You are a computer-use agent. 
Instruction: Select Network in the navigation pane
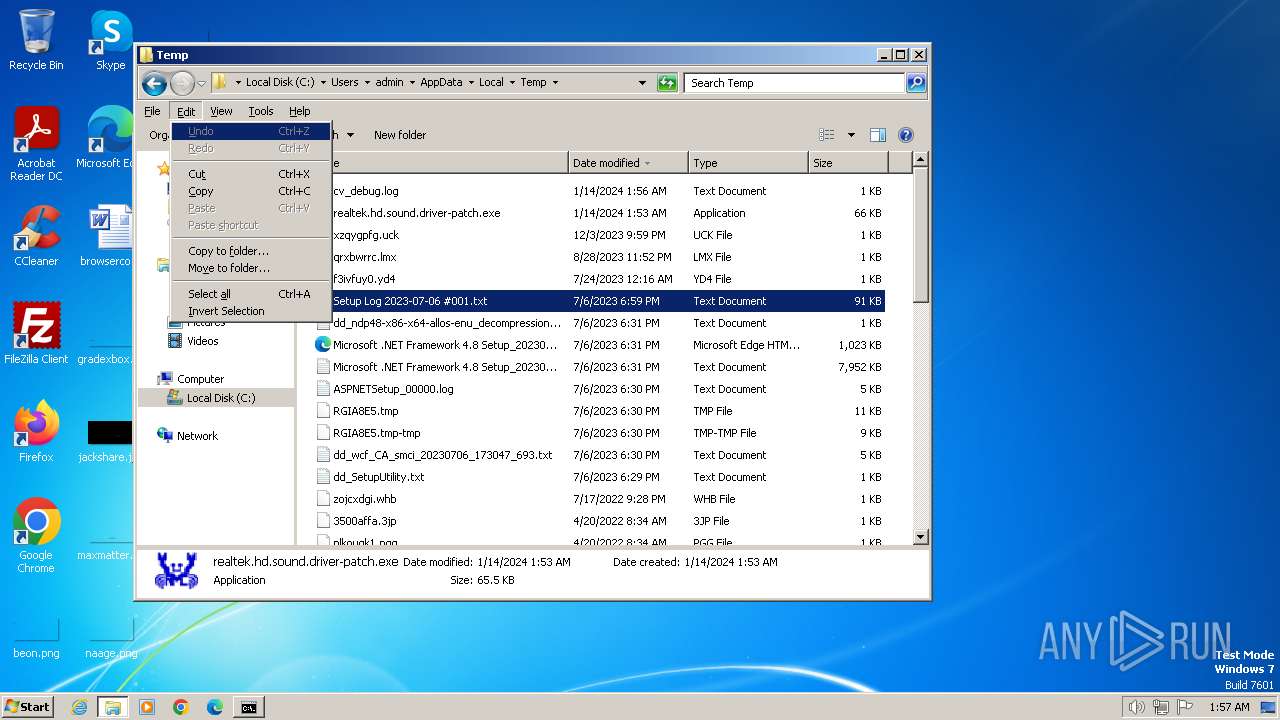tap(197, 436)
